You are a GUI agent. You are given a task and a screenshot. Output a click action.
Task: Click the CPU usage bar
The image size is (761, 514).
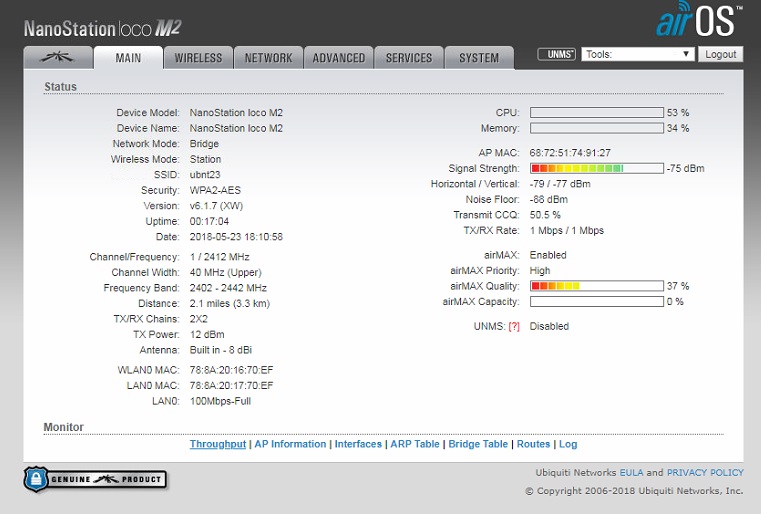tap(596, 113)
